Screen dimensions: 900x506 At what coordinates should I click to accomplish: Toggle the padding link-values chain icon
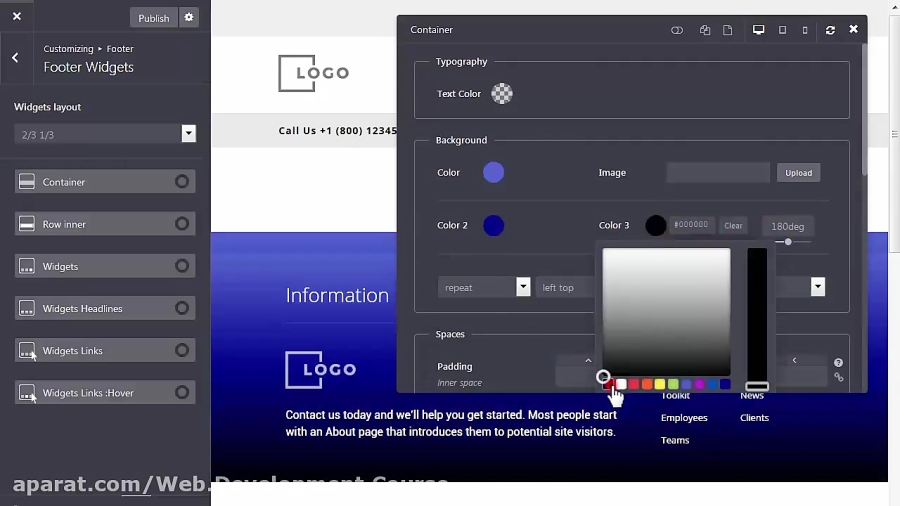[x=839, y=377]
